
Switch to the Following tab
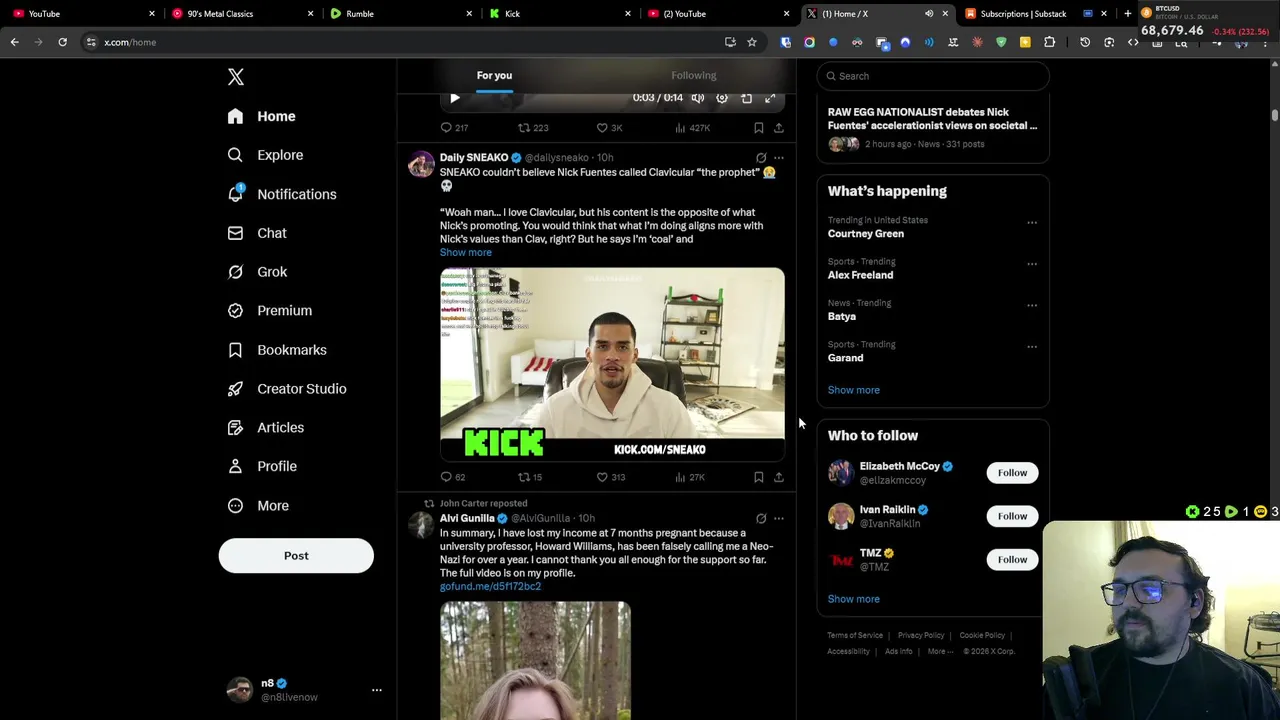coord(694,75)
